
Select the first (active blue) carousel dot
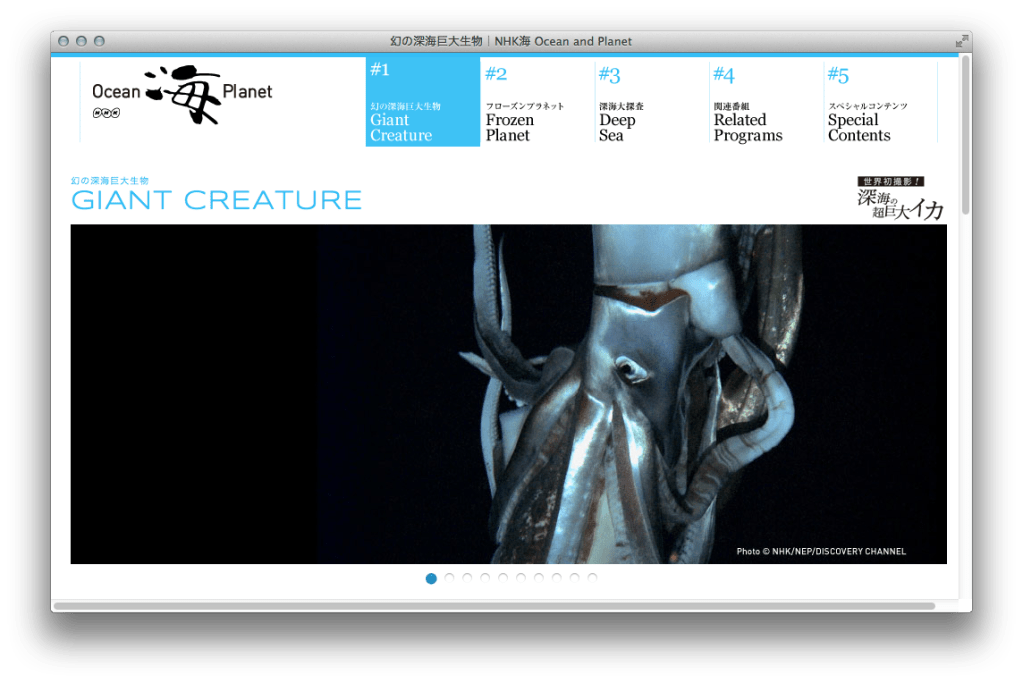pyautogui.click(x=431, y=578)
